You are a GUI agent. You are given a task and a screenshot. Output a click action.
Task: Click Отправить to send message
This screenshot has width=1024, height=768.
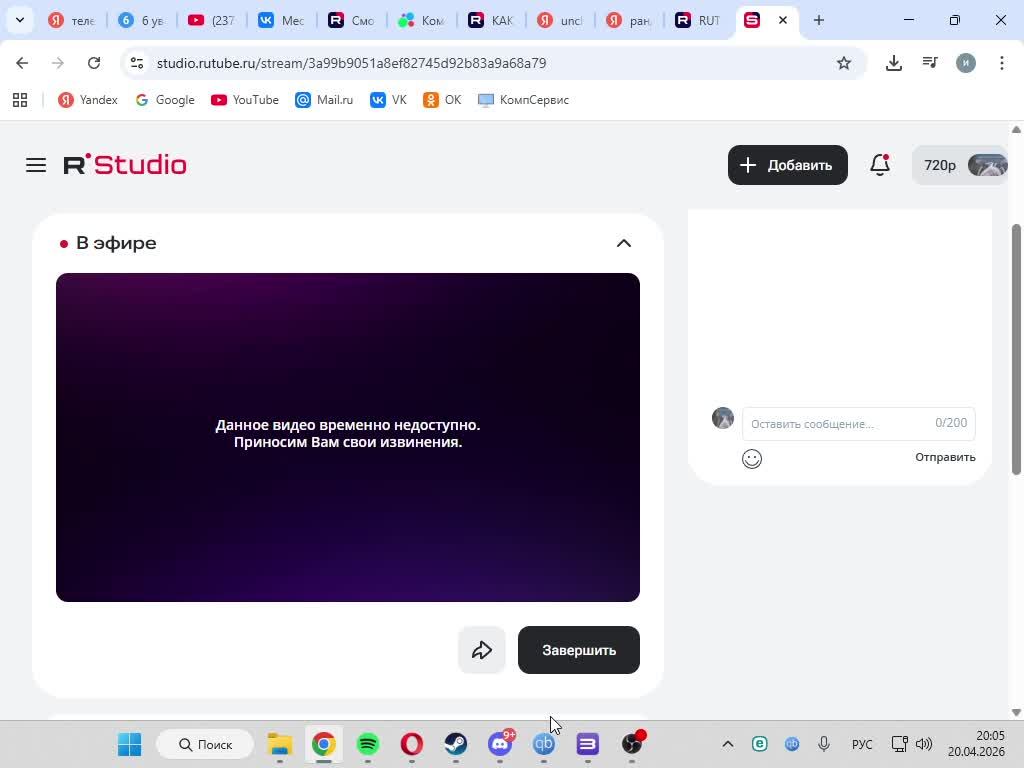tap(945, 457)
